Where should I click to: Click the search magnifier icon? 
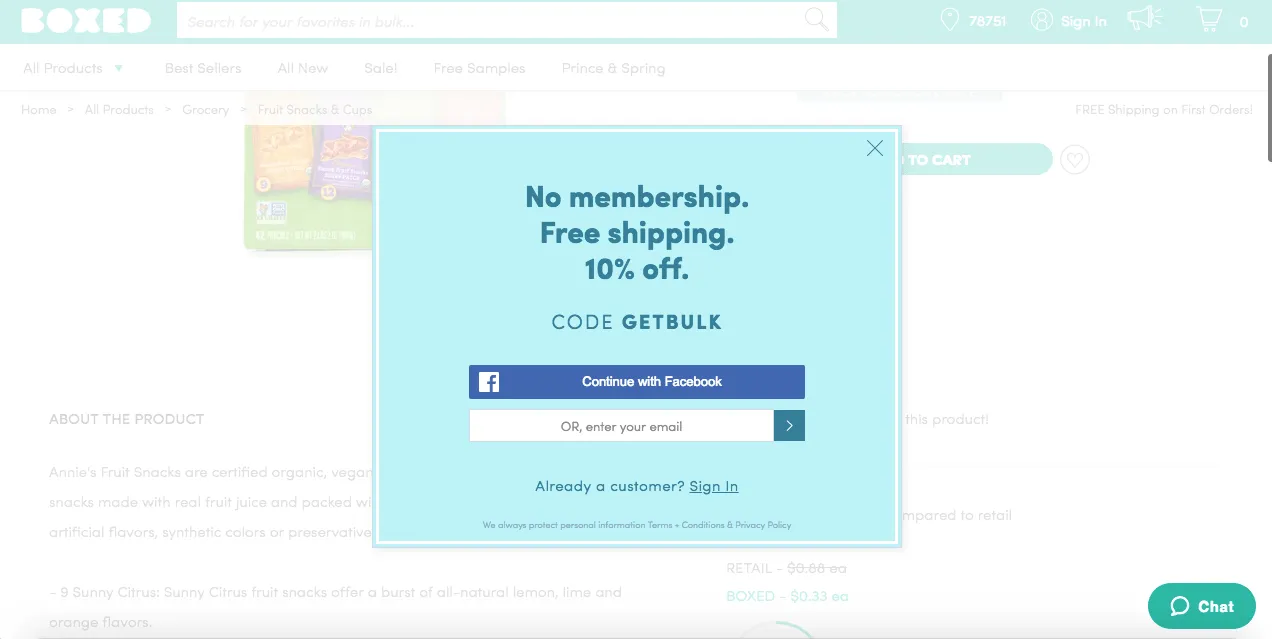[x=817, y=20]
